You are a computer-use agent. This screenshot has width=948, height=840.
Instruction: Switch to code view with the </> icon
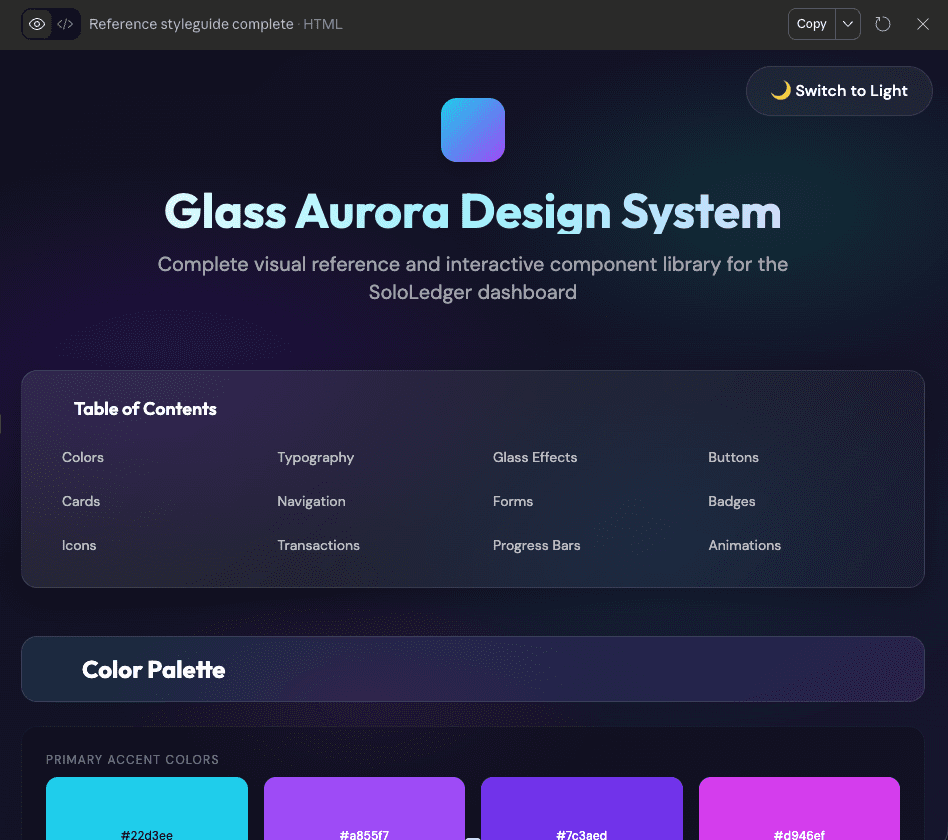(x=66, y=23)
